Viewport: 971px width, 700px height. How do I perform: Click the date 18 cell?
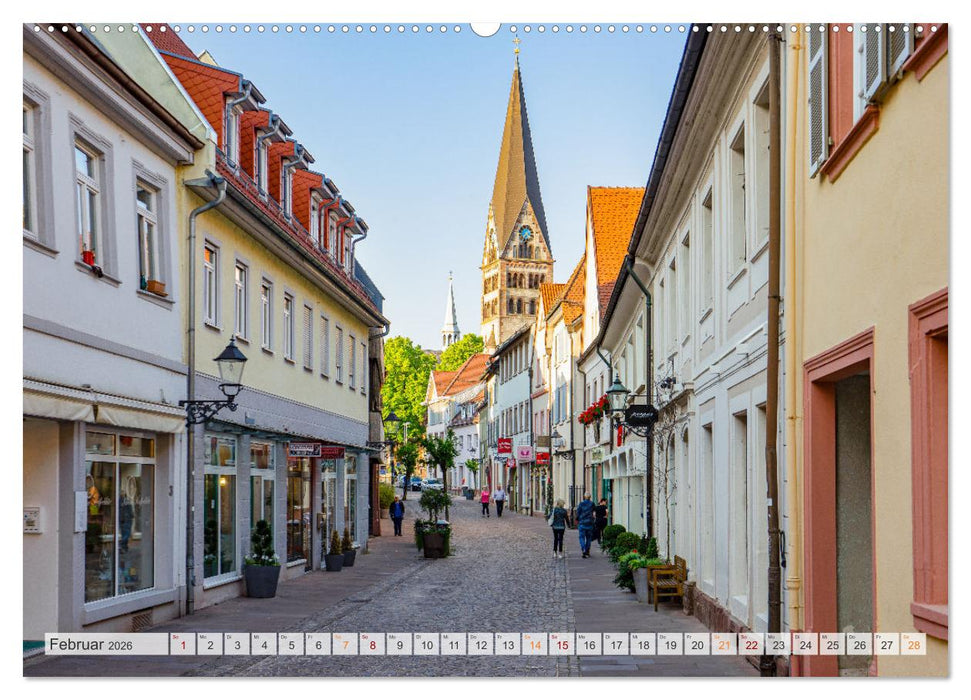[x=644, y=647]
